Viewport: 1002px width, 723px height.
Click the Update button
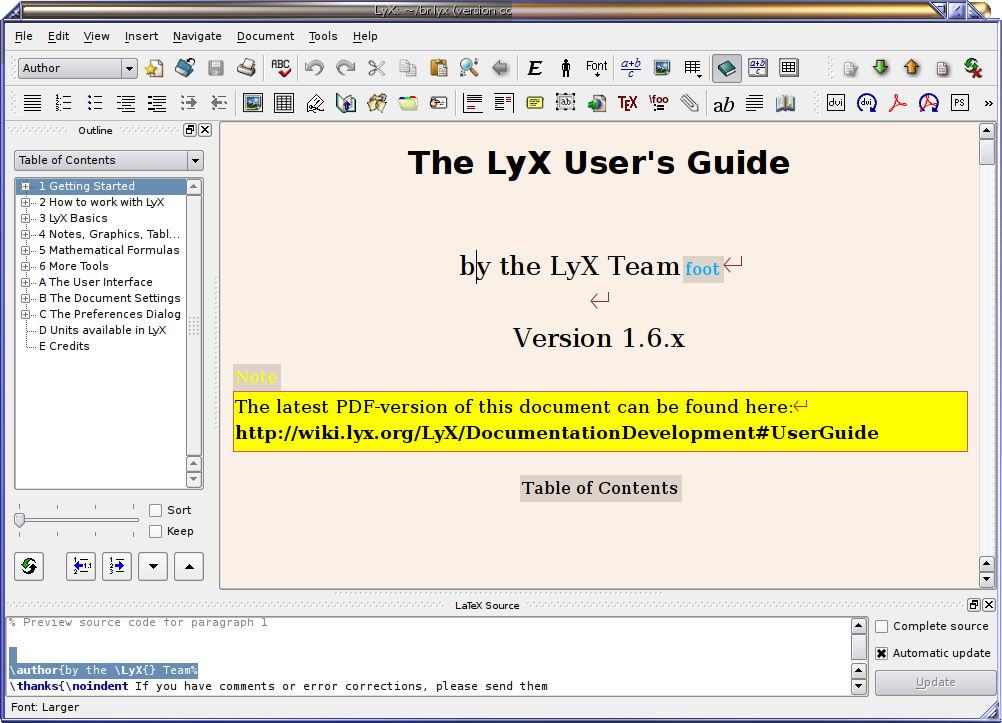pyautogui.click(x=935, y=683)
